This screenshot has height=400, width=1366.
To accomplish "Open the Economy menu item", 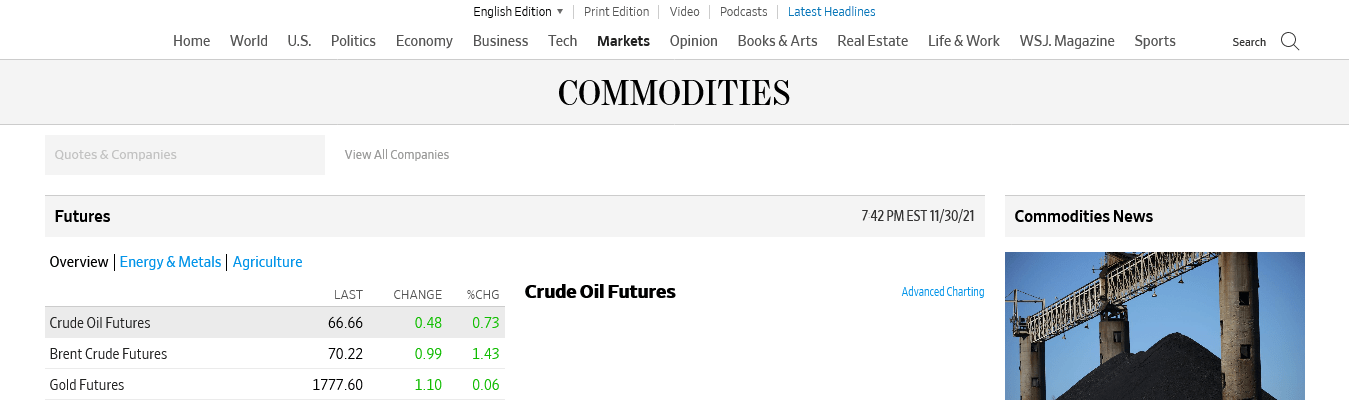I will [424, 41].
